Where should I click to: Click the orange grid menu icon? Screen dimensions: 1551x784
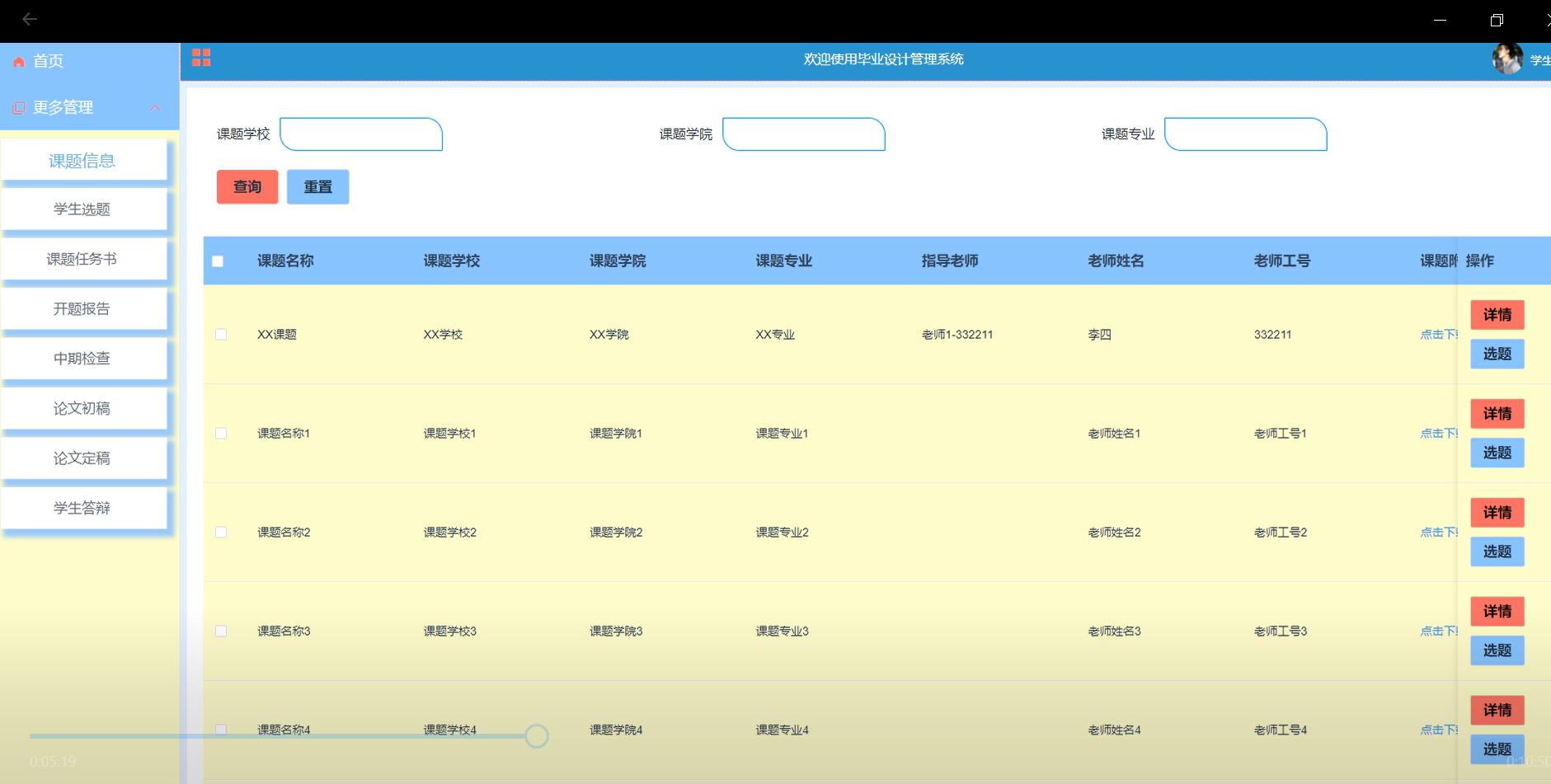pyautogui.click(x=201, y=58)
